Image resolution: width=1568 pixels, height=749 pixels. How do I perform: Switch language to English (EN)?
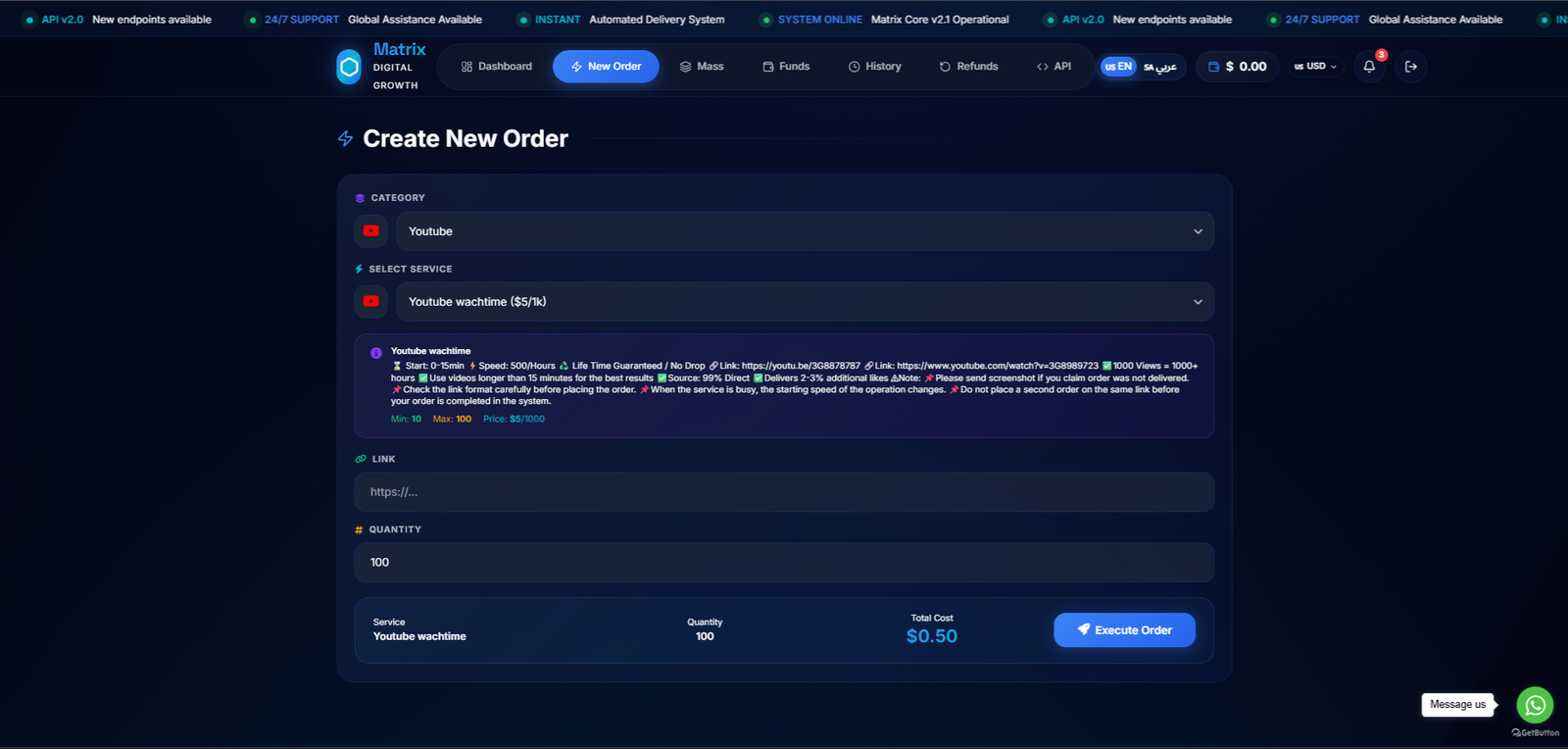[1118, 67]
